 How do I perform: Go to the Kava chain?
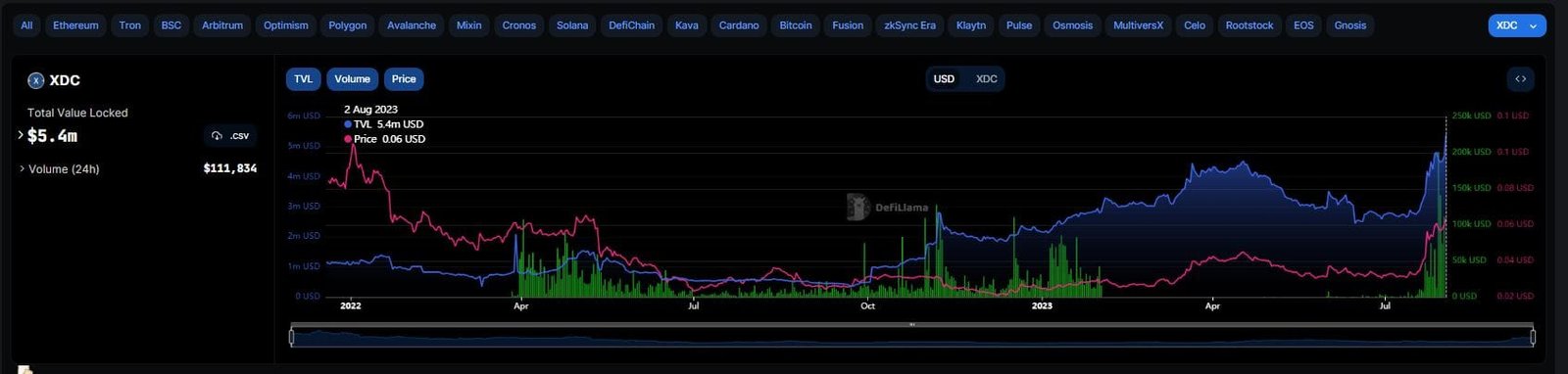(687, 25)
